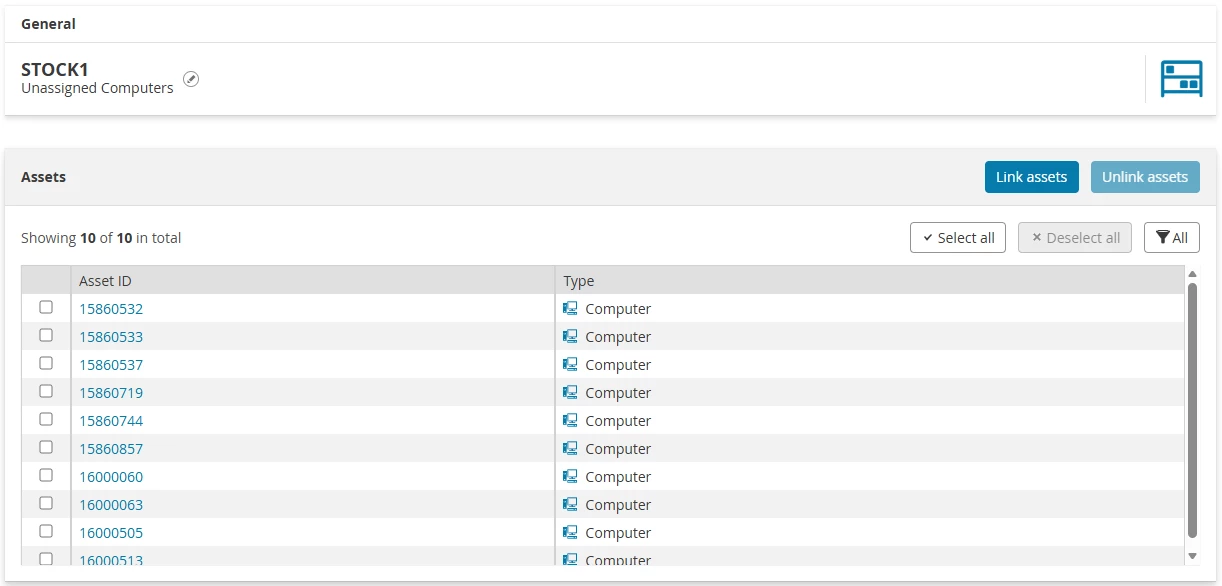Open asset link 15860744
The height and width of the screenshot is (586, 1222).
111,421
